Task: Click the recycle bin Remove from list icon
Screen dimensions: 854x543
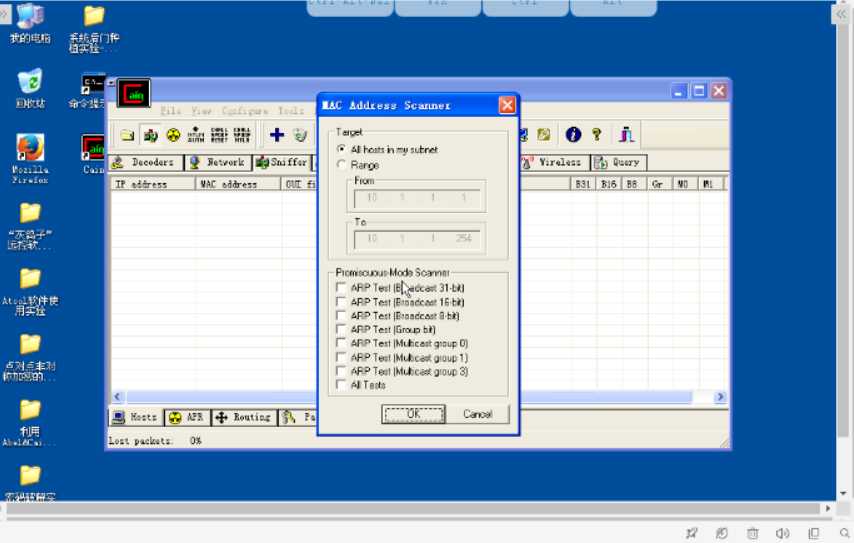Action: (300, 135)
